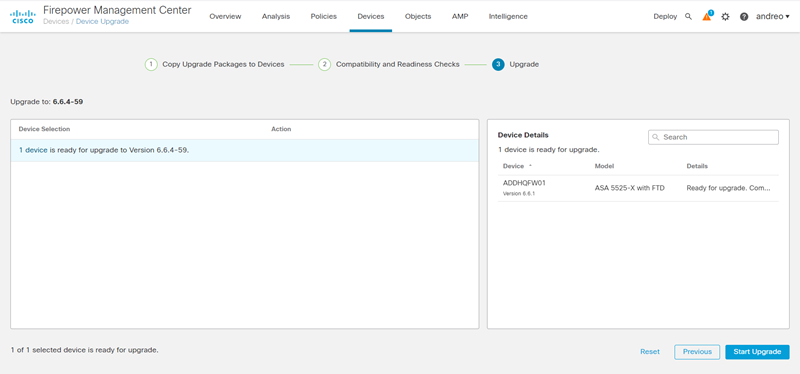Open the search magnifier icon in header
The width and height of the screenshot is (800, 374).
(688, 16)
